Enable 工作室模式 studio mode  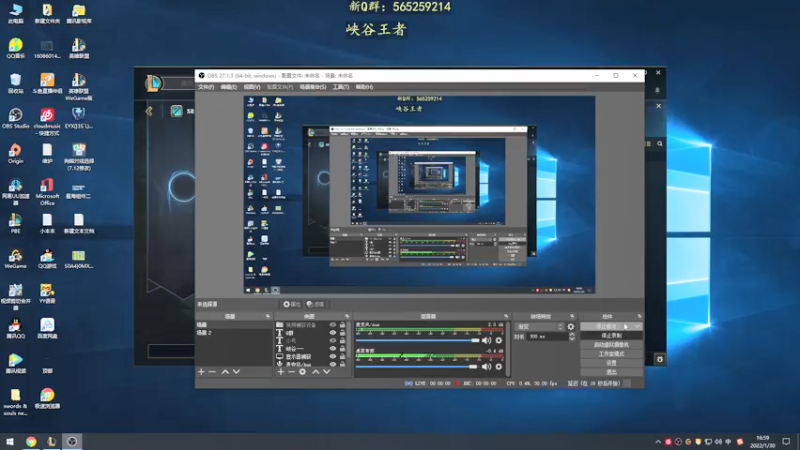click(x=611, y=354)
